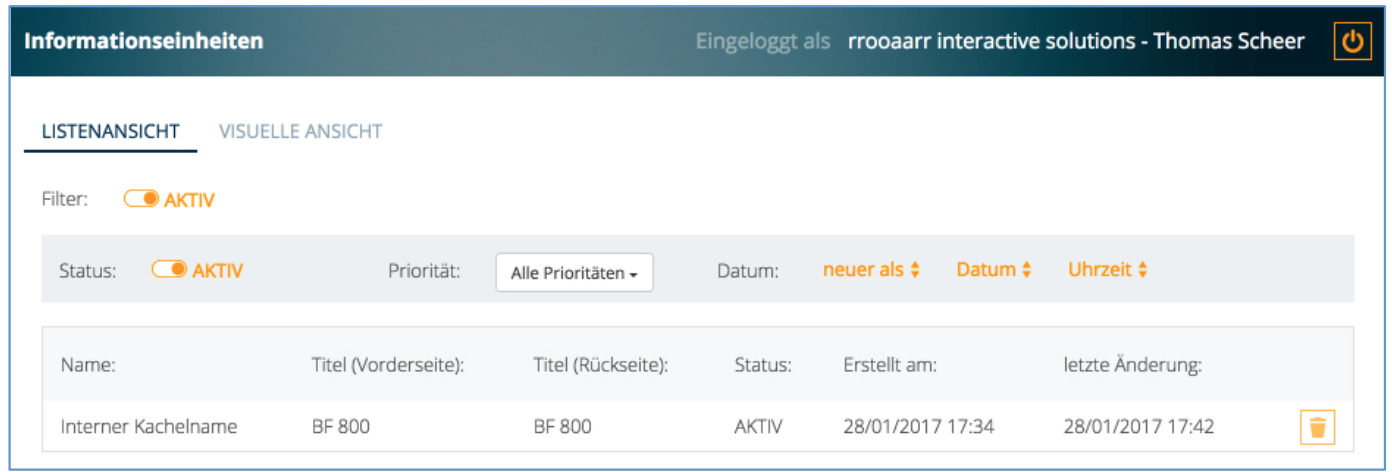
Task: Click the Informationseinheiten header title
Action: coord(144,41)
